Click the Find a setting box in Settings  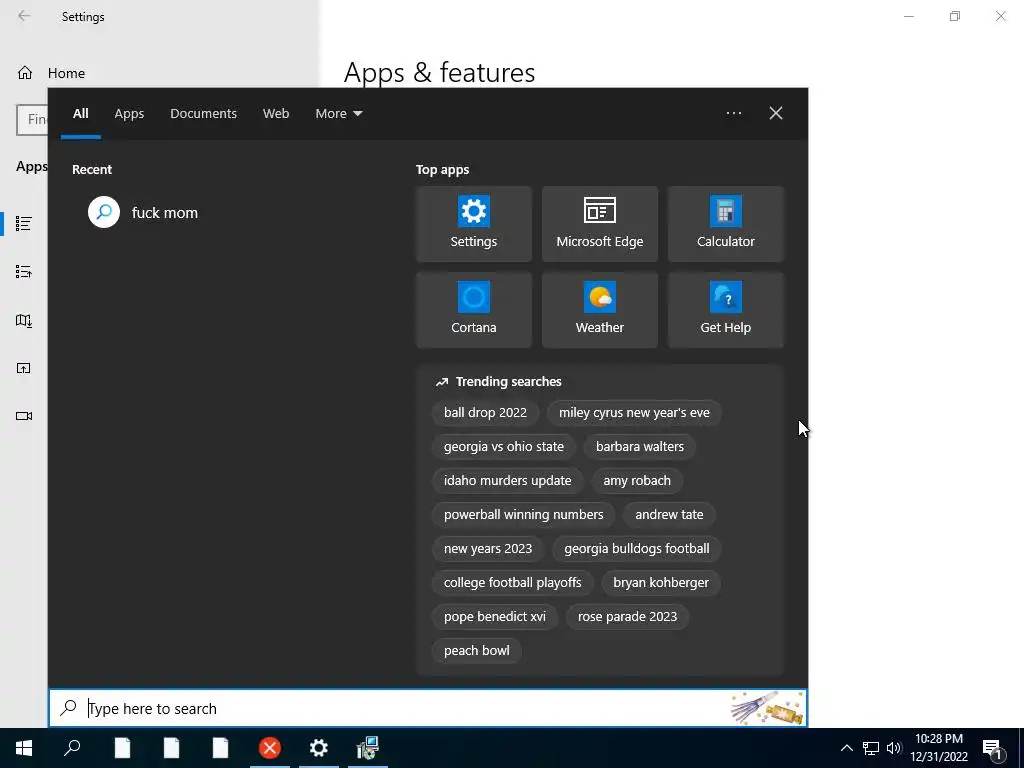pyautogui.click(x=32, y=120)
